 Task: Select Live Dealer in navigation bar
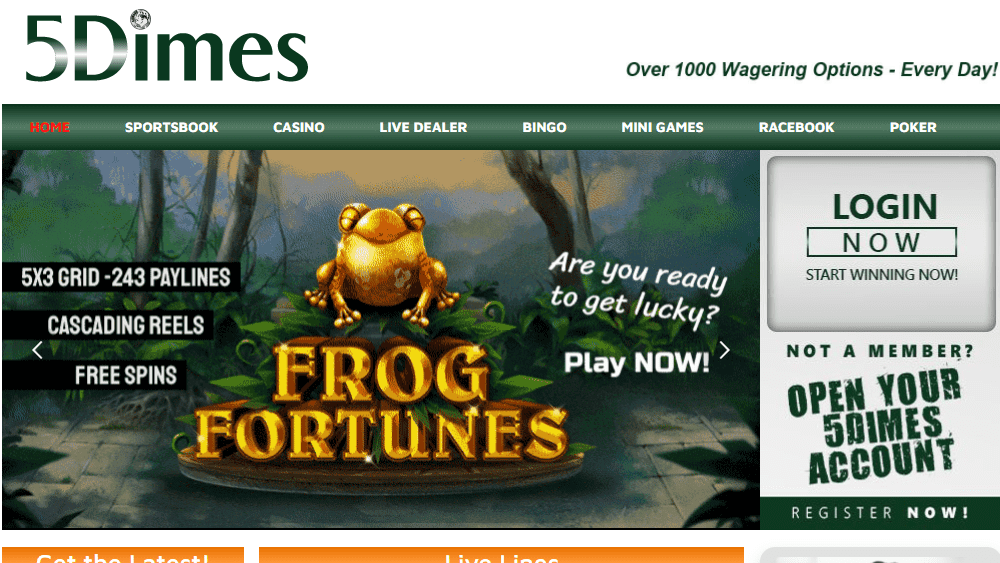[x=423, y=128]
